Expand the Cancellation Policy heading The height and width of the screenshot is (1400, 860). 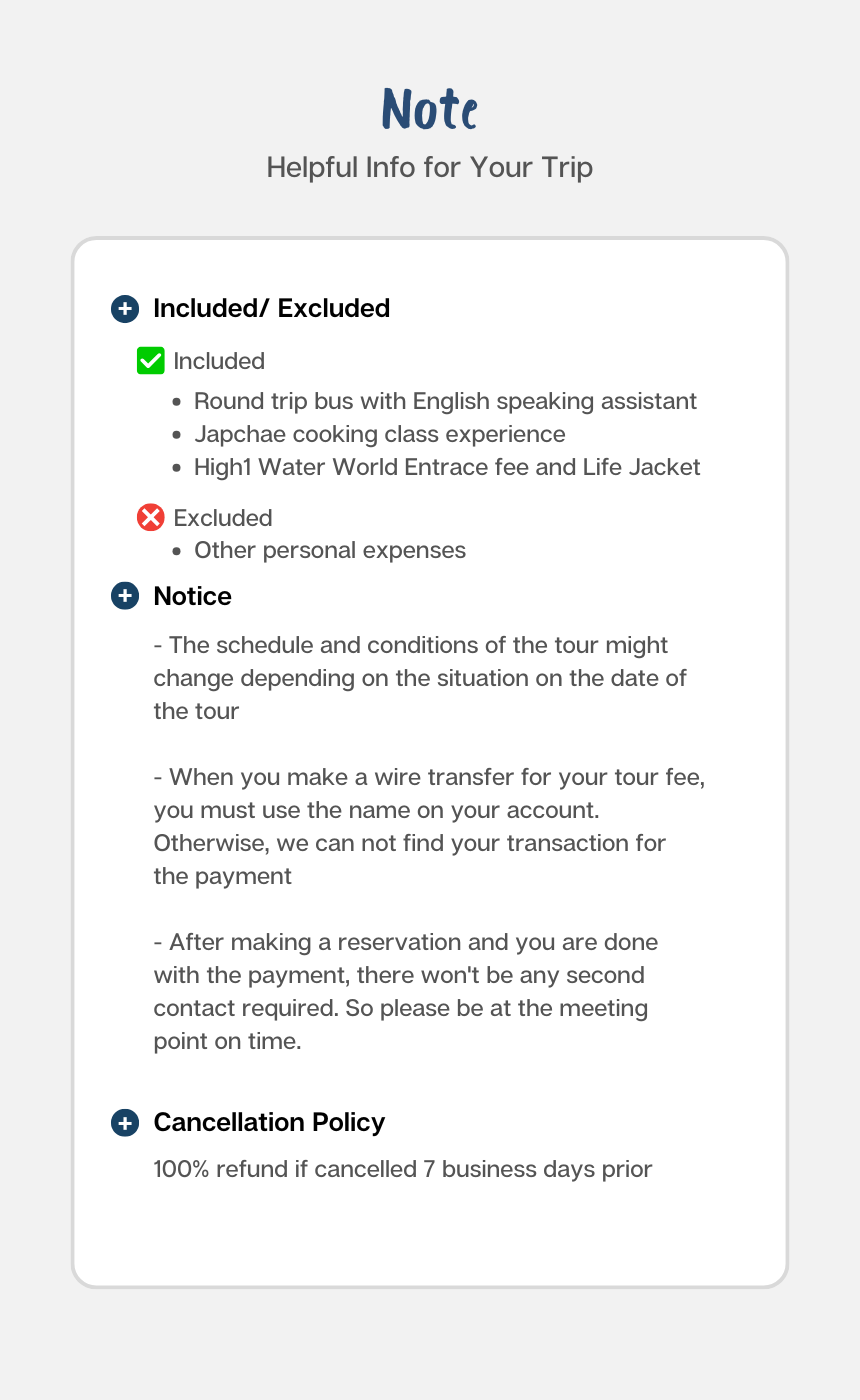pyautogui.click(x=269, y=1122)
